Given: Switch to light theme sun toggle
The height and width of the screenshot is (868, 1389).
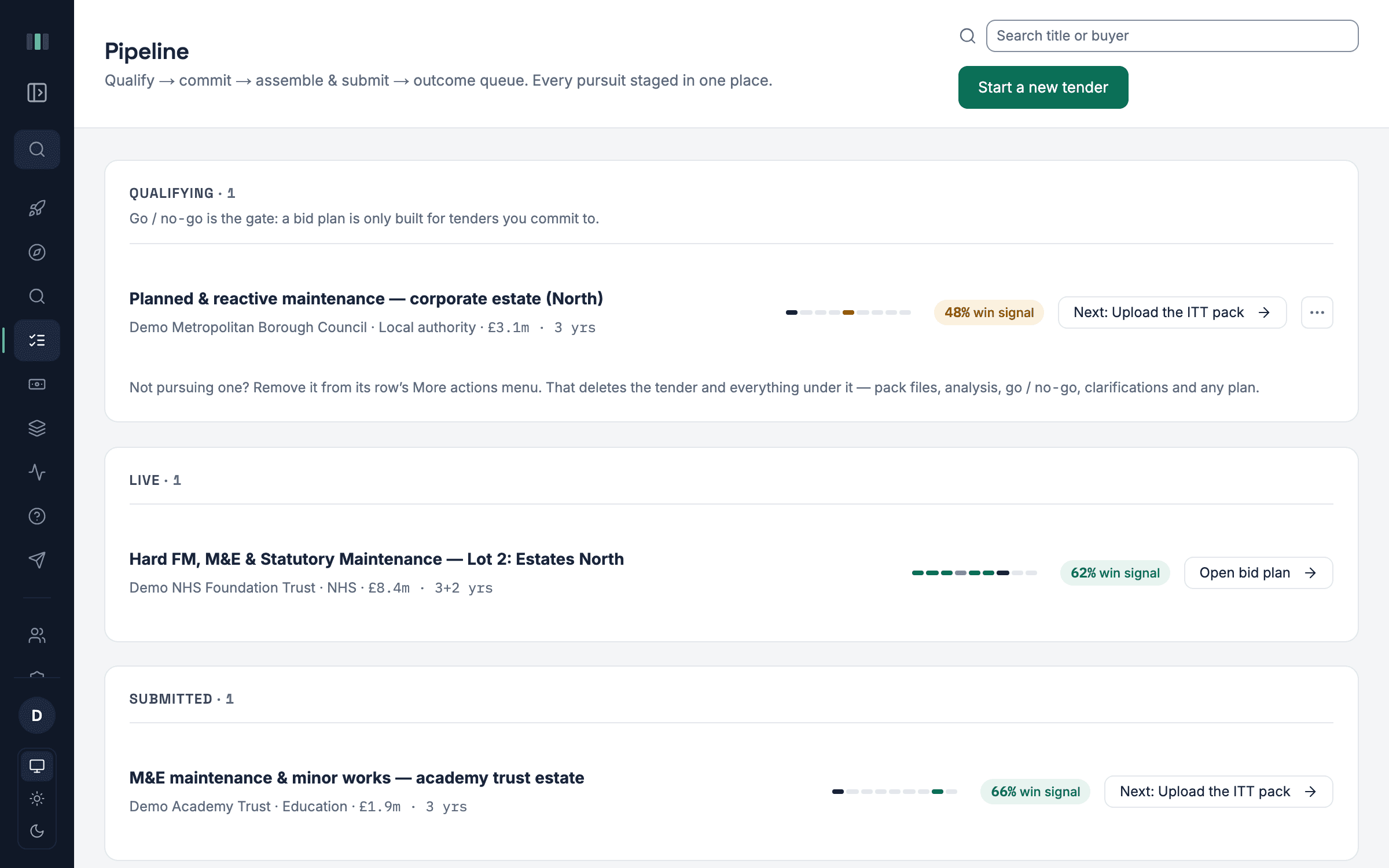Looking at the screenshot, I should [37, 799].
